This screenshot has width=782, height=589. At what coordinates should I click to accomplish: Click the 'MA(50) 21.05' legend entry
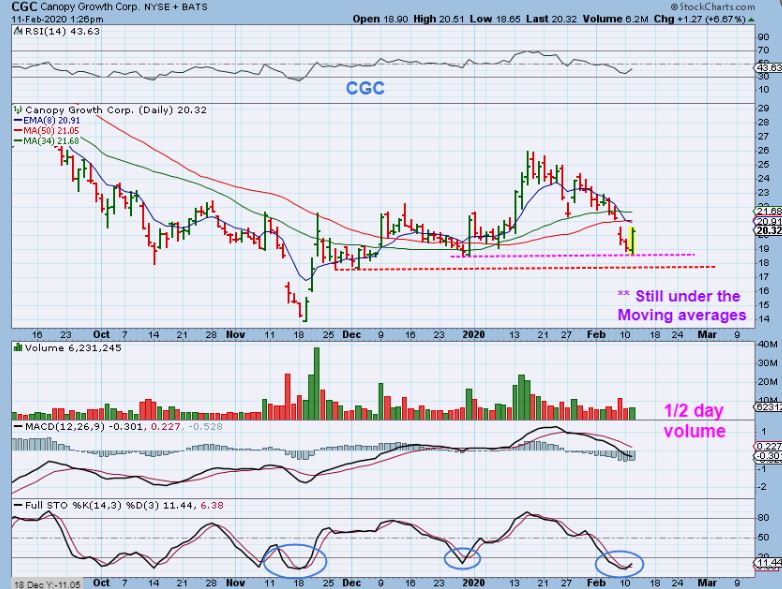[x=51, y=131]
